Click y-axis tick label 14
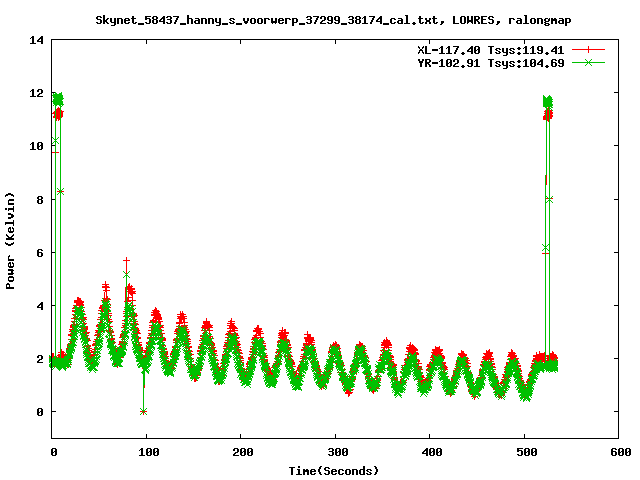640x480 pixels. click(36, 40)
